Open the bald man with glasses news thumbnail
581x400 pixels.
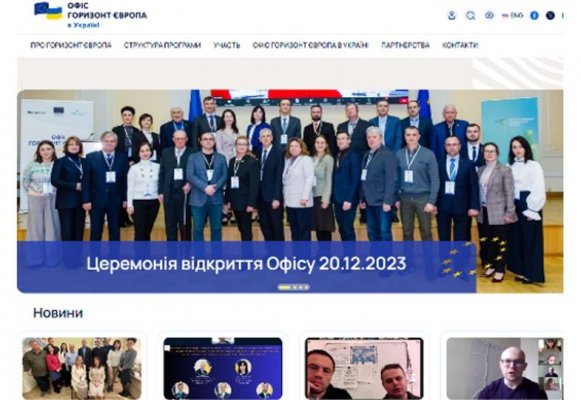505,369
